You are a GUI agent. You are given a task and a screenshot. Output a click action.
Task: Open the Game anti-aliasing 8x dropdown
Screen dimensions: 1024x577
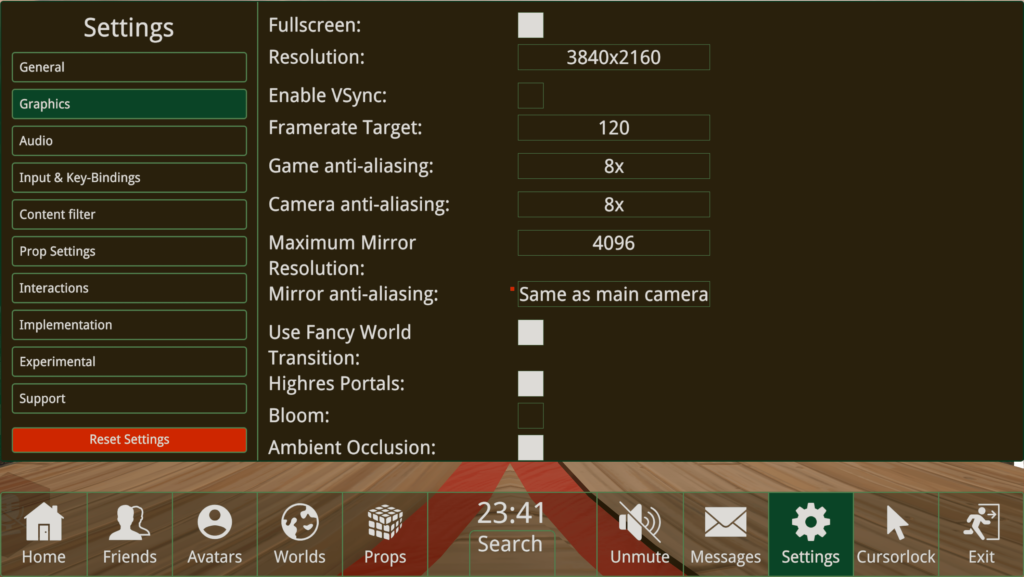614,166
